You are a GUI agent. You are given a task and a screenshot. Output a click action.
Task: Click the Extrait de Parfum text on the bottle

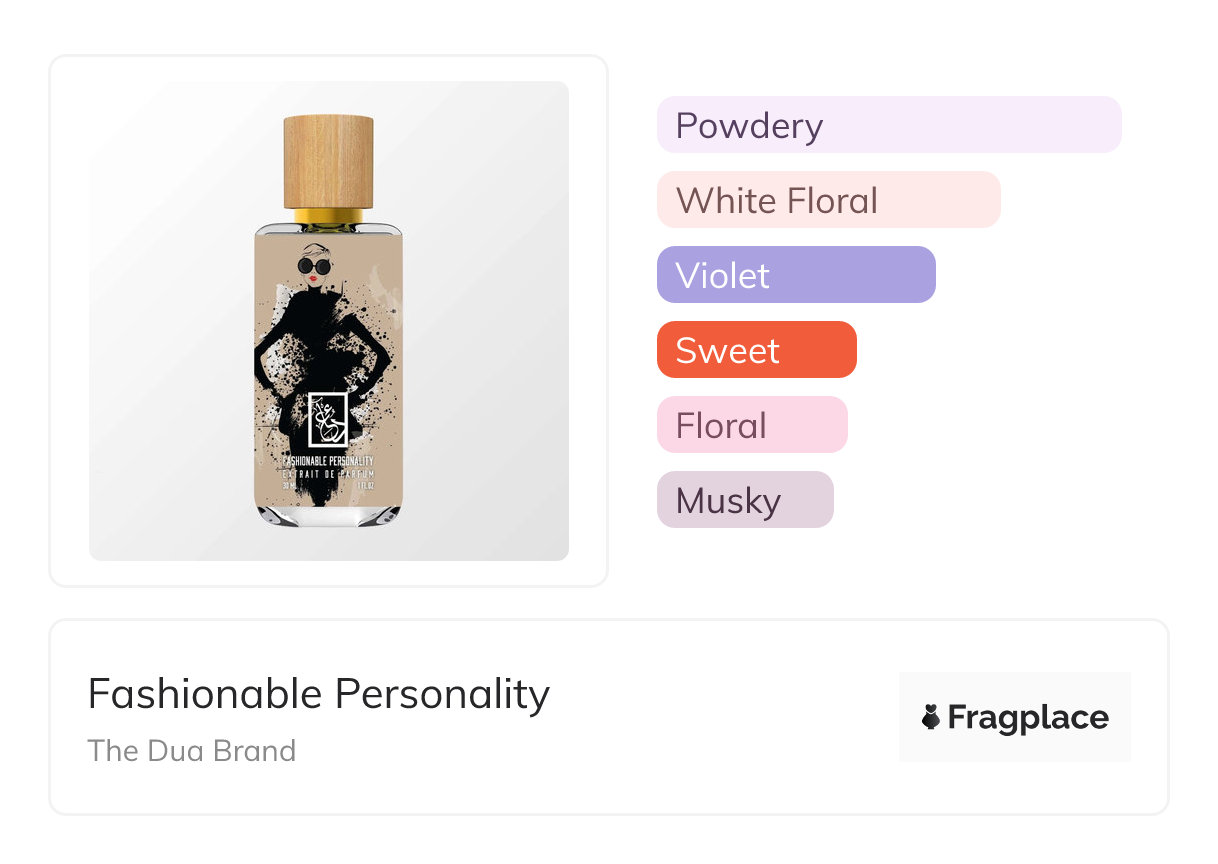click(x=328, y=473)
